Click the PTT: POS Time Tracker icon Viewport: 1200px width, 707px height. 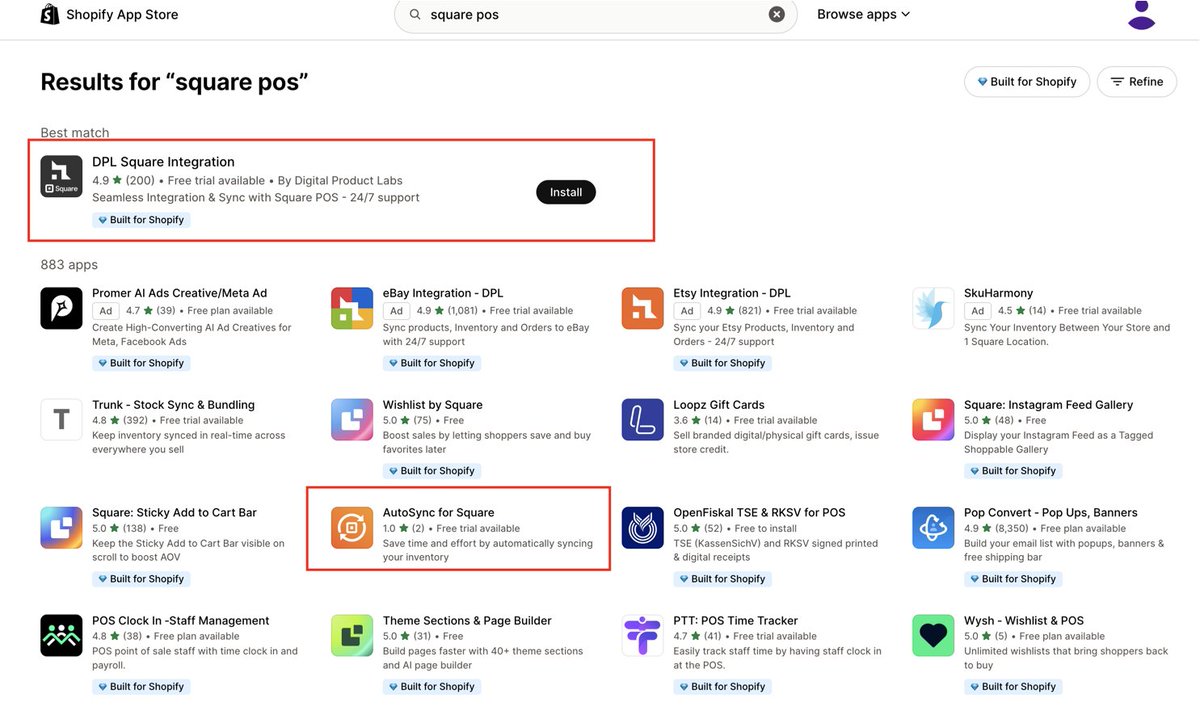click(643, 636)
